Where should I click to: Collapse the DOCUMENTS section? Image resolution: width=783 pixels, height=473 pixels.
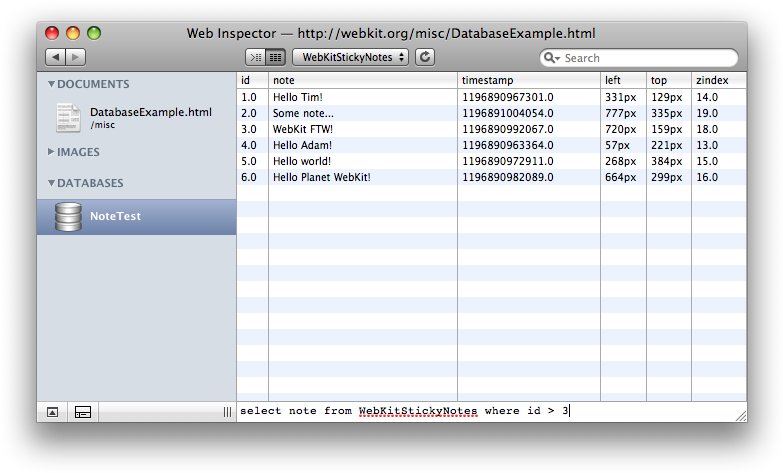(52, 84)
